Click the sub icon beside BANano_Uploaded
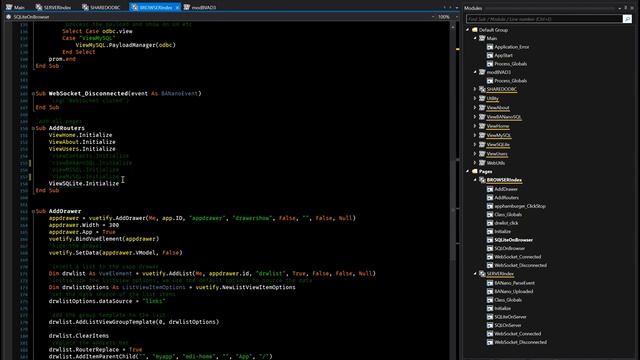The image size is (640, 360). [x=490, y=291]
